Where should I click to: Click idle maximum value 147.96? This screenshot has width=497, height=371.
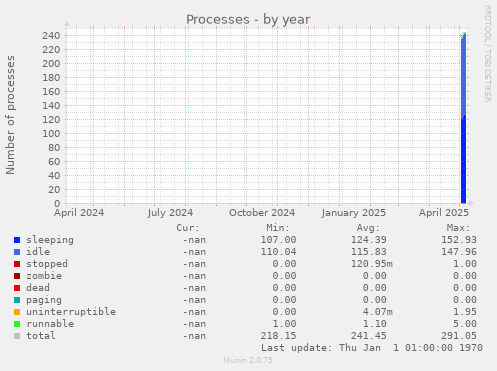click(459, 252)
